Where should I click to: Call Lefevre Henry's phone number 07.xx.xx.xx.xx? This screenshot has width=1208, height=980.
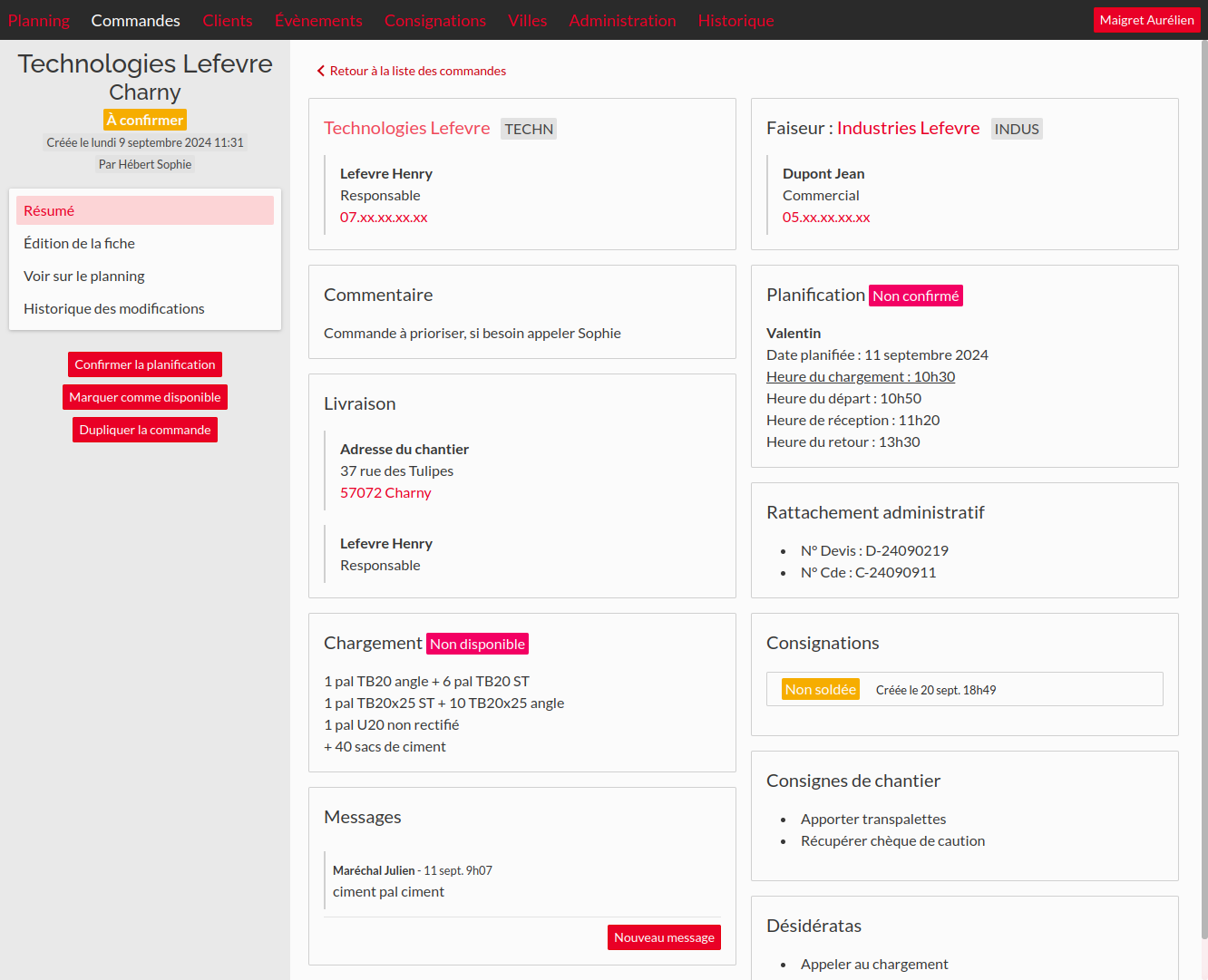click(384, 217)
